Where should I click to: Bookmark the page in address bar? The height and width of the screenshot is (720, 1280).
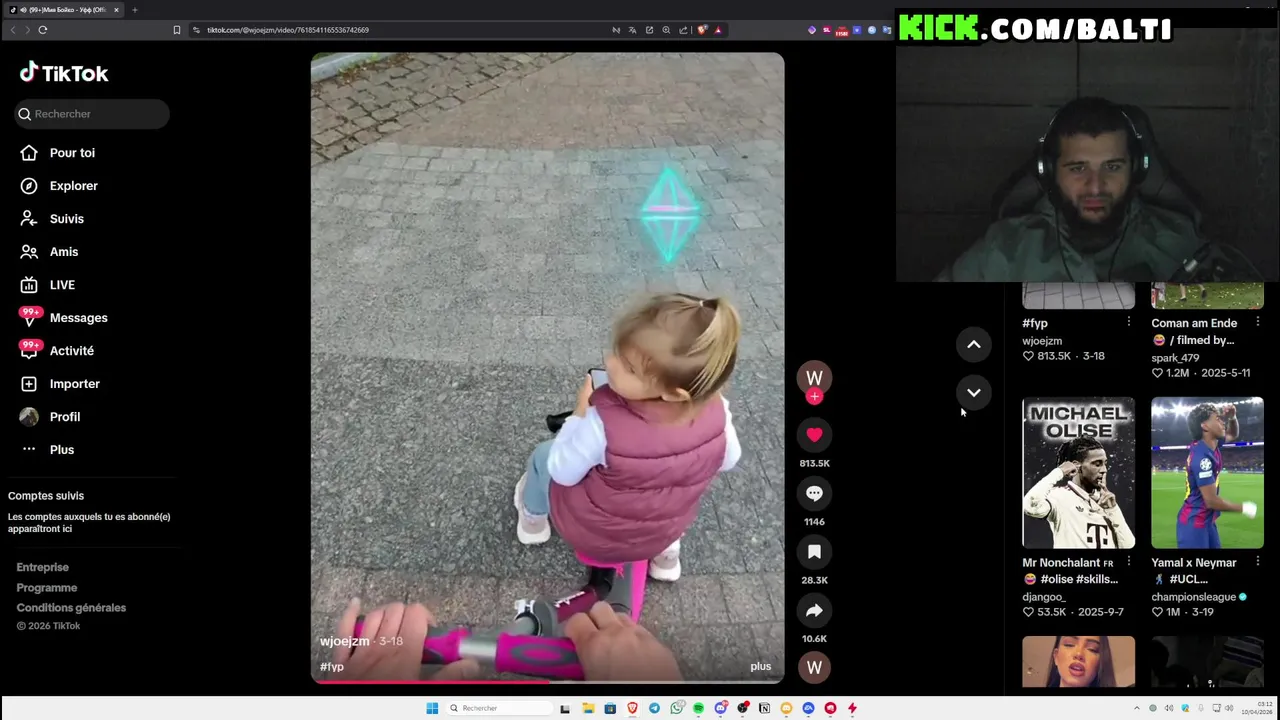coord(177,30)
